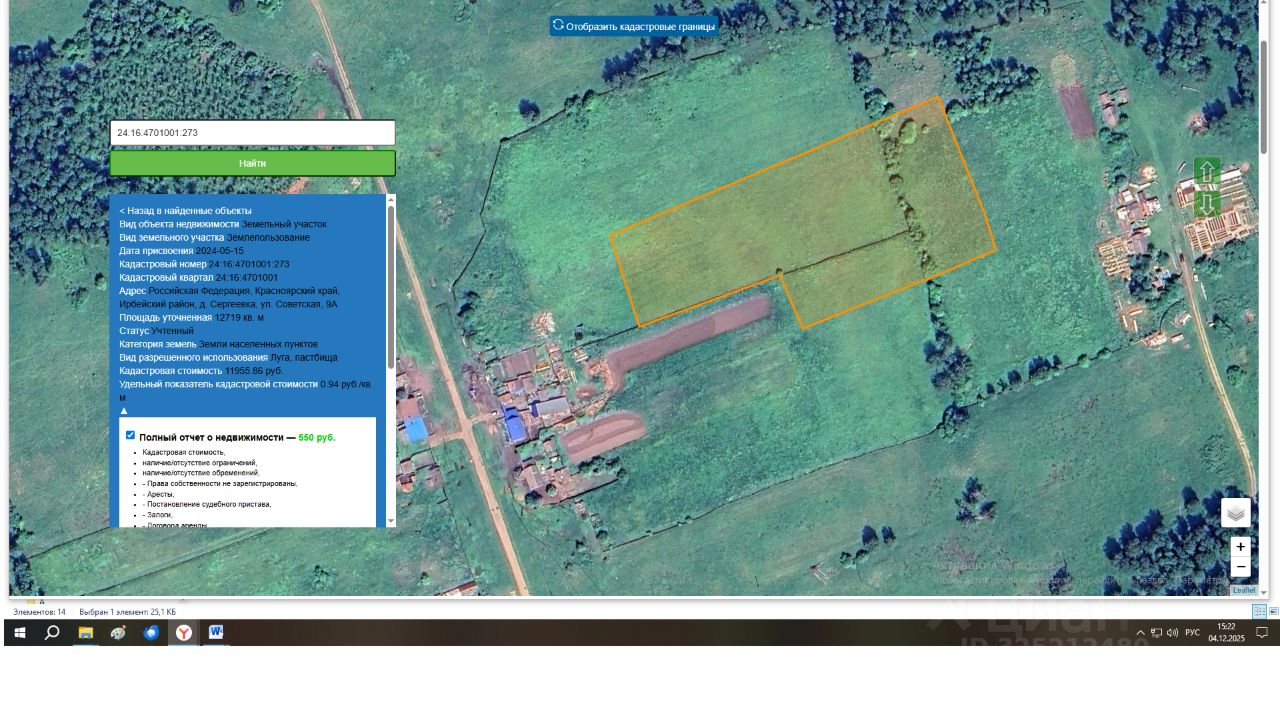This screenshot has height=720, width=1280.
Task: Open the РУС input language menu
Action: [1192, 633]
